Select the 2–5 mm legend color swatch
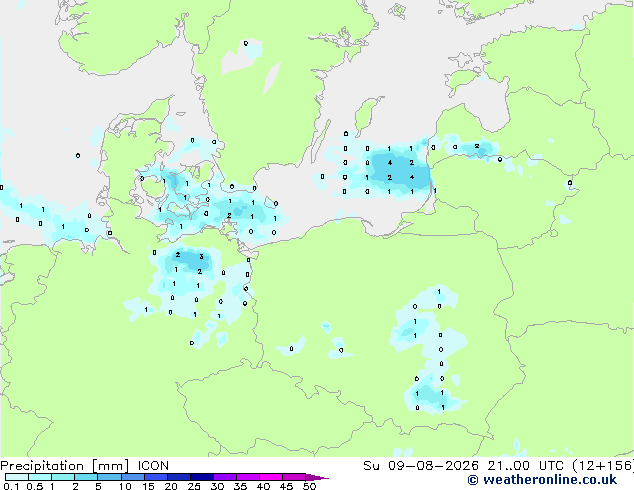 tap(86, 477)
